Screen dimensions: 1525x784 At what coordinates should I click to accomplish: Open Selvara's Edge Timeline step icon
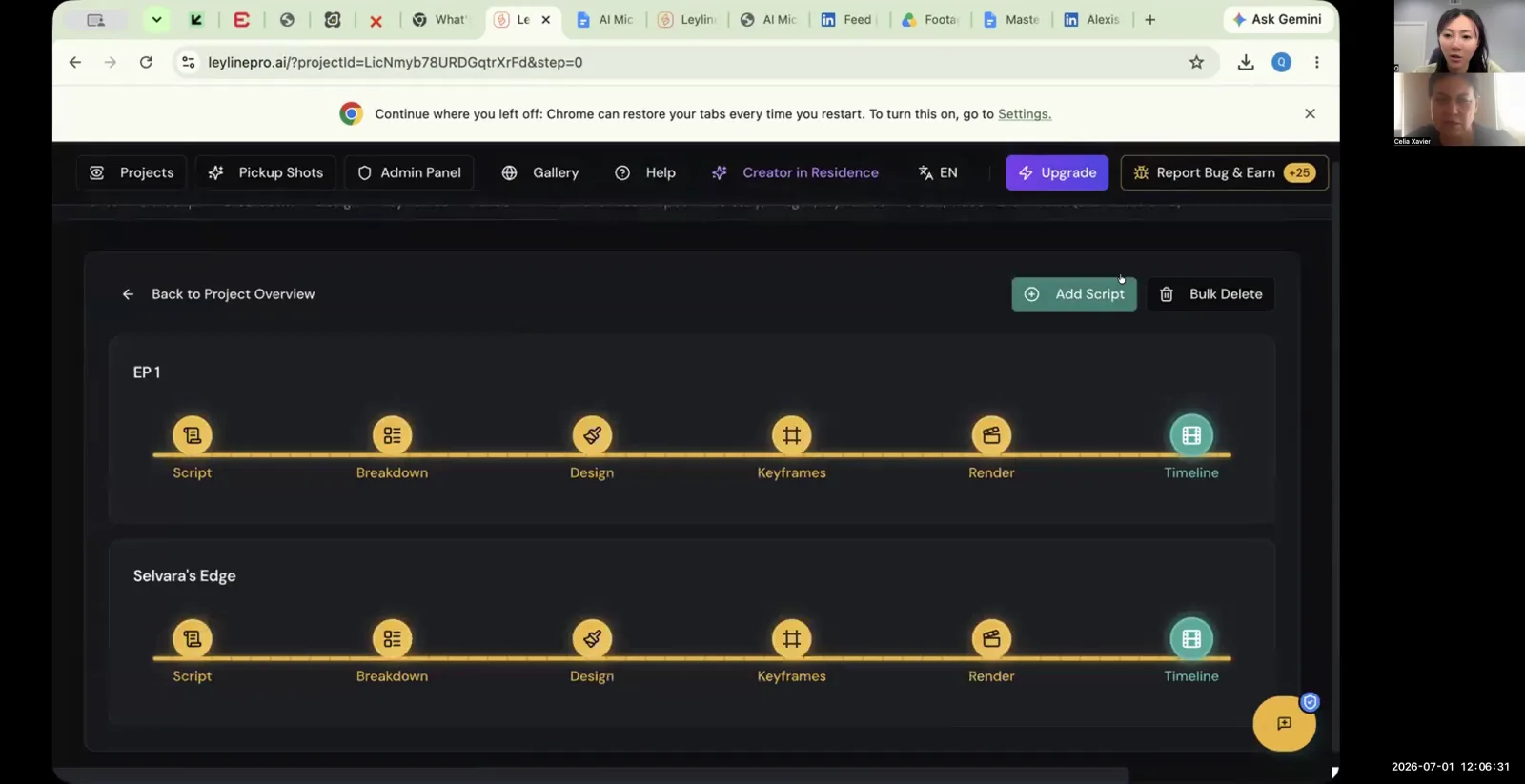(x=1191, y=638)
